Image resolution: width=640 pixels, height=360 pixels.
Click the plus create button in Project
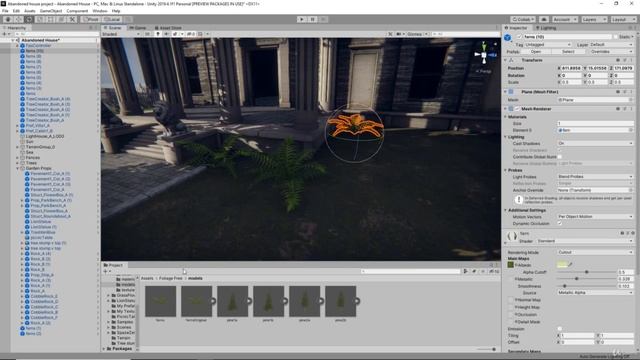tap(106, 271)
